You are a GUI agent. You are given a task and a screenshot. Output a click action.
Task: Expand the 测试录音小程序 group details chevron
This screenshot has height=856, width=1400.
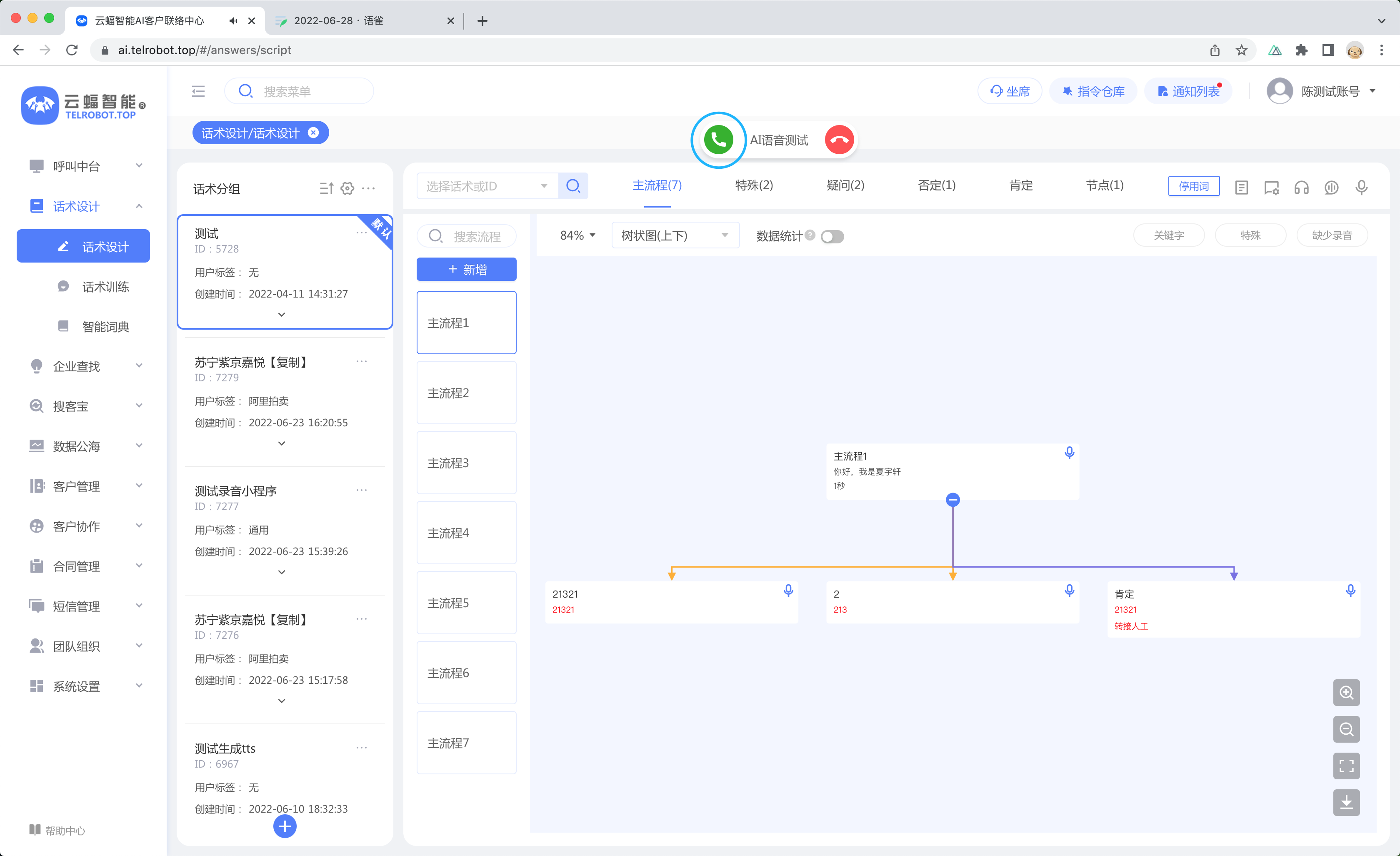pyautogui.click(x=282, y=572)
